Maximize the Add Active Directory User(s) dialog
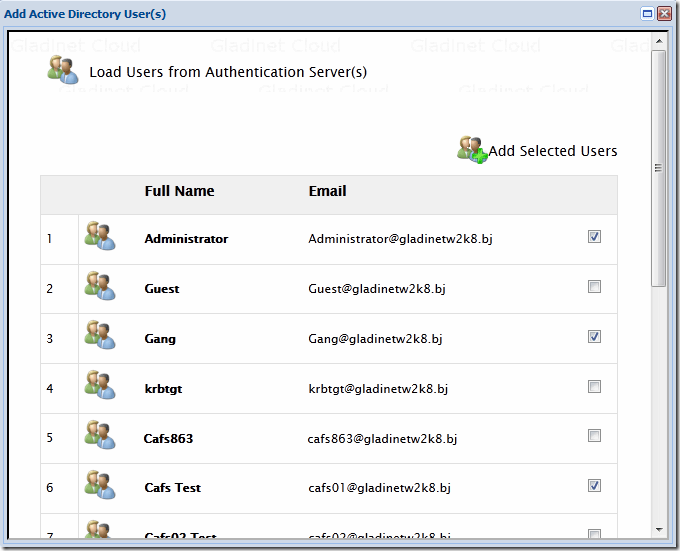Image resolution: width=680 pixels, height=551 pixels. [x=647, y=13]
